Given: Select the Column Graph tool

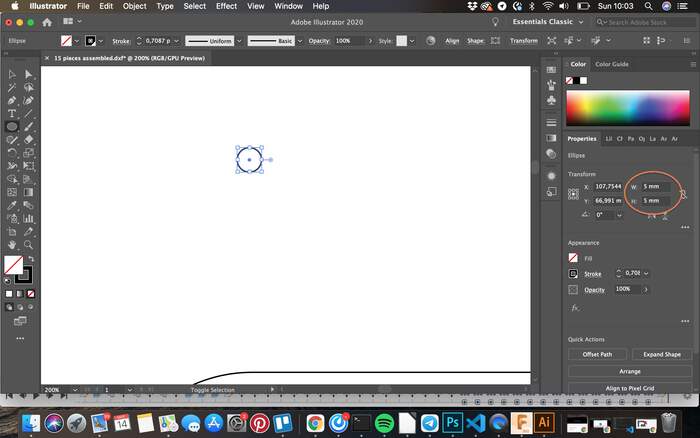Looking at the screenshot, I should click(x=29, y=218).
